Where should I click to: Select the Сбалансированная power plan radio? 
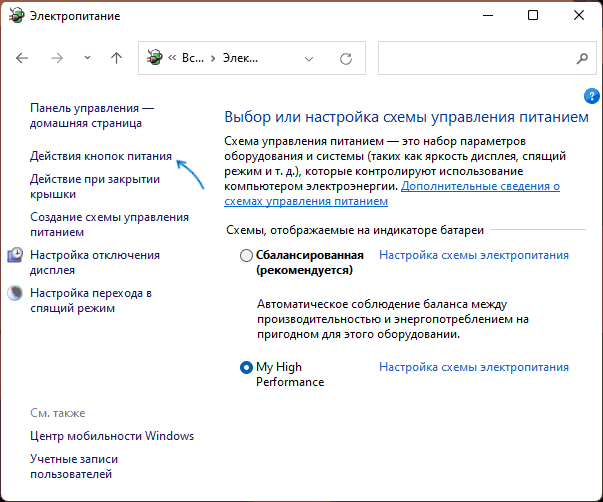(246, 255)
